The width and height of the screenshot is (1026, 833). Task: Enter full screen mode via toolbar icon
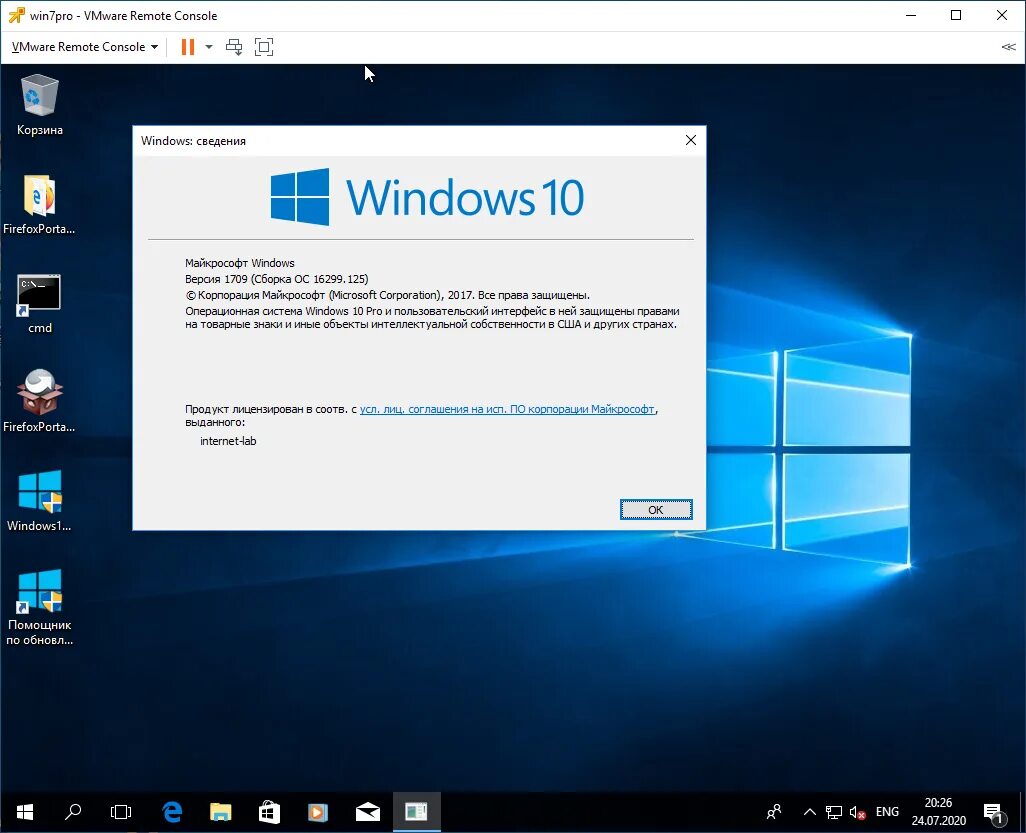click(x=264, y=46)
